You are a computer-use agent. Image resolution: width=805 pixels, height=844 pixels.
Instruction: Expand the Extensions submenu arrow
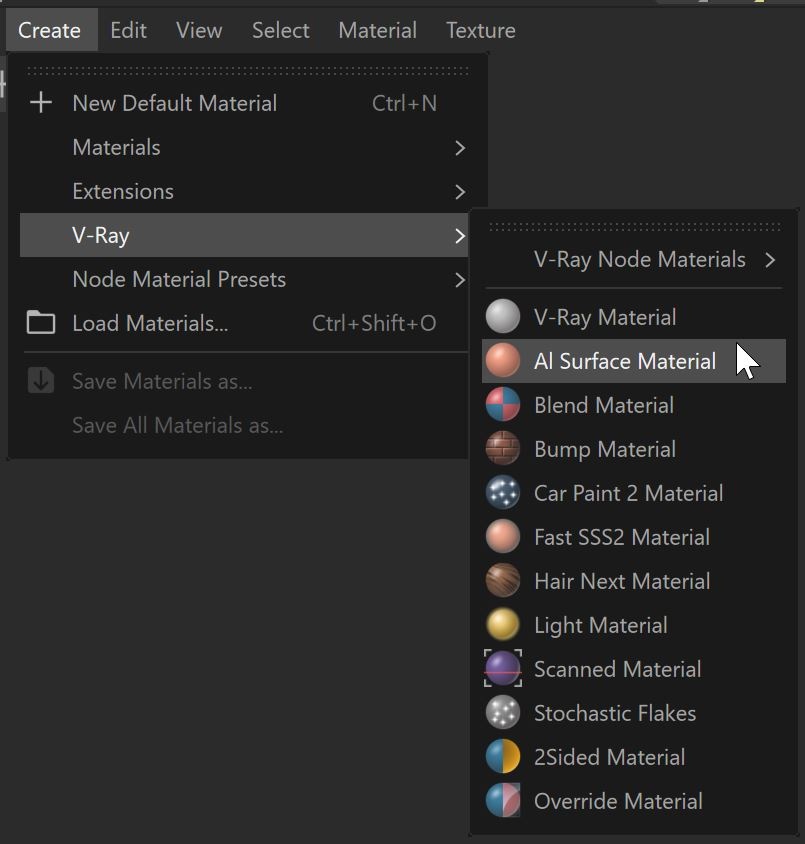[x=459, y=192]
